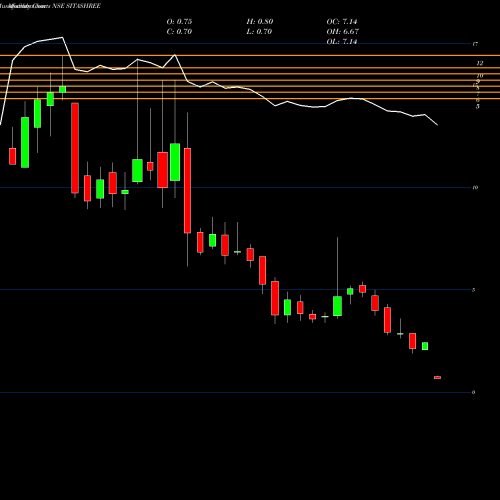
Task: Click the close price "C: 0.70"
Action: coord(179,32)
